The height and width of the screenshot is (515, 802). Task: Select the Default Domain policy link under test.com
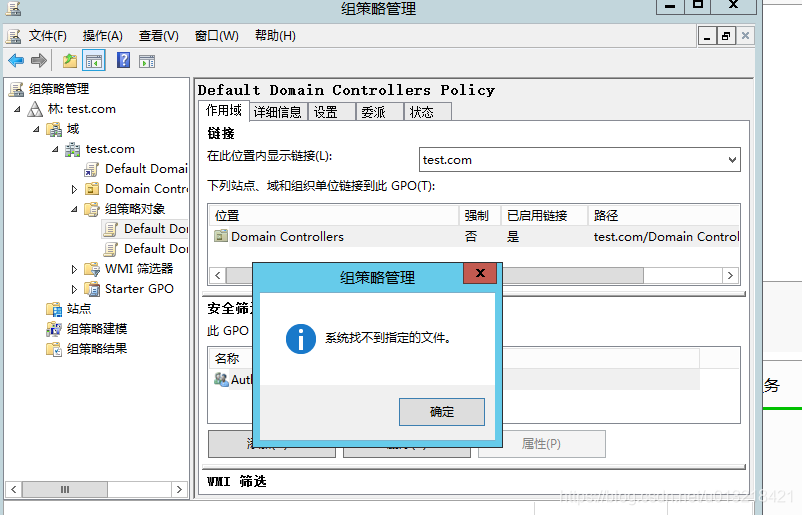click(146, 169)
